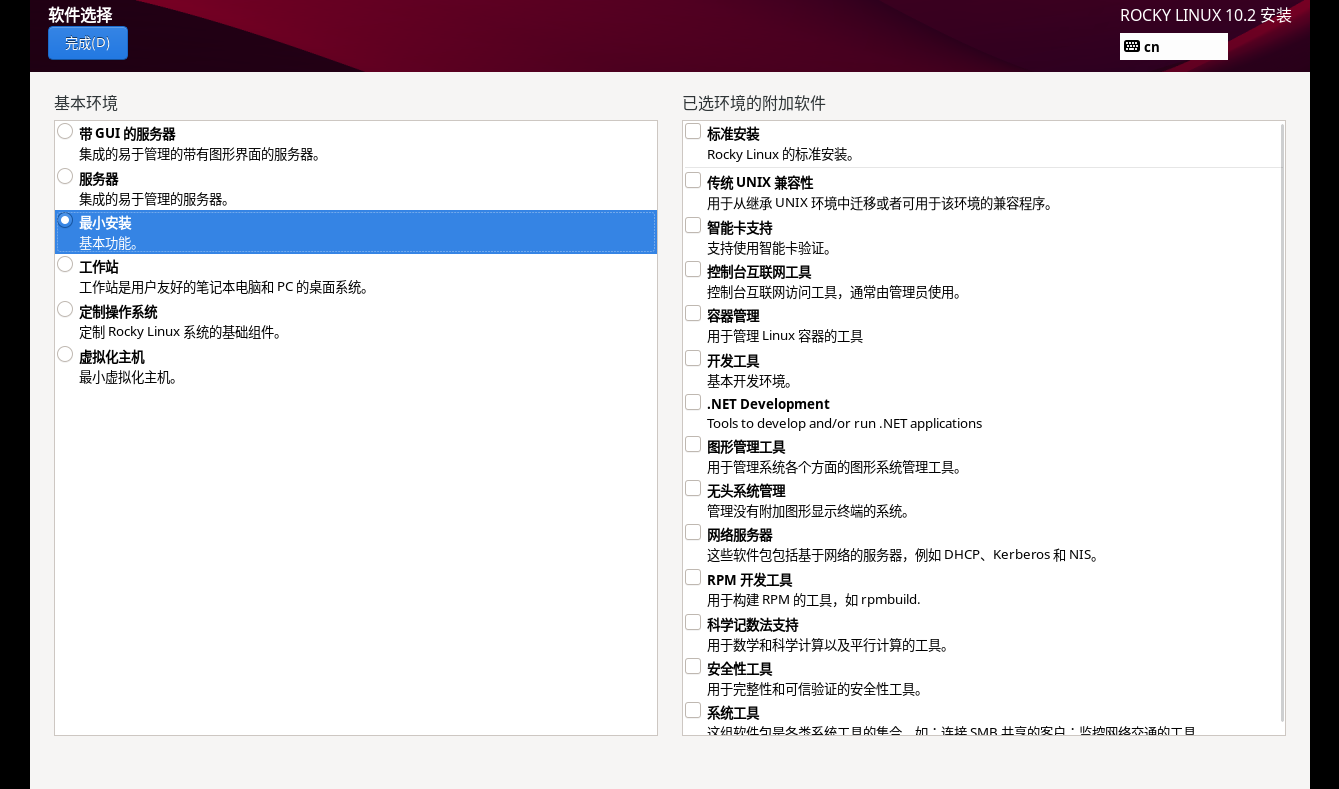Click the text 用于管理 Linux 容器的工具

click(785, 337)
